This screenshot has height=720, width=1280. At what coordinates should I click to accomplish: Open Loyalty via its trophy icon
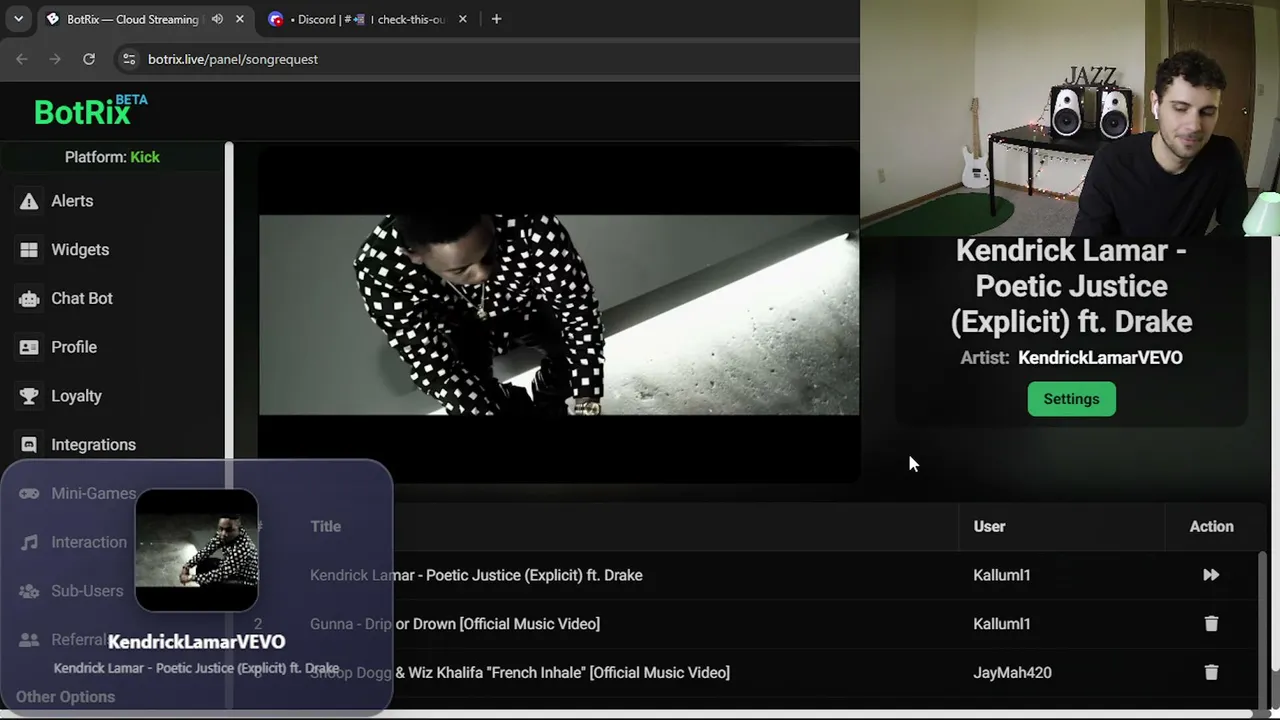click(29, 396)
